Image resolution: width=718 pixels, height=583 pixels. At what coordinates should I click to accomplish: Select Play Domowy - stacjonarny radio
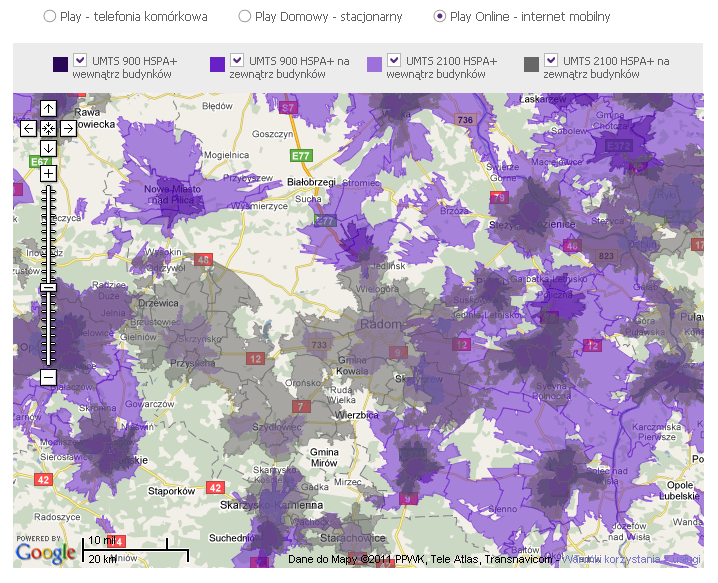pyautogui.click(x=245, y=16)
